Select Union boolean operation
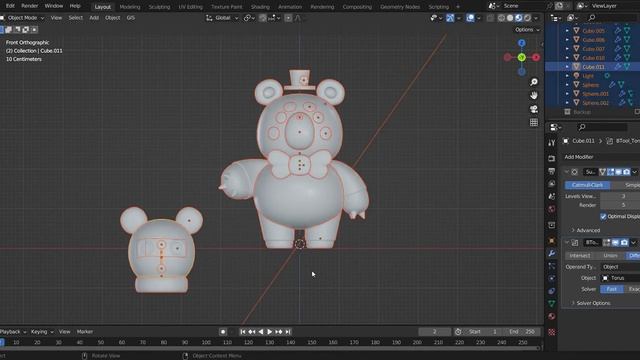This screenshot has height=360, width=640. point(610,256)
